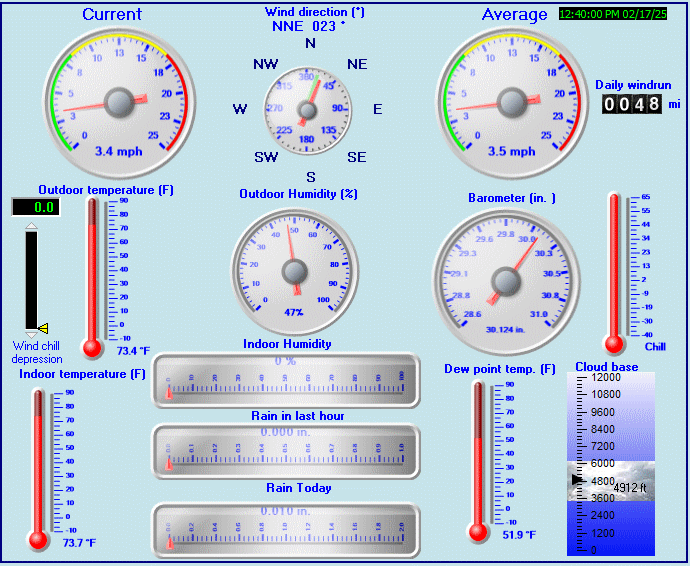The height and width of the screenshot is (566, 690).
Task: Click the Daily windrun odometer counter
Action: (631, 104)
